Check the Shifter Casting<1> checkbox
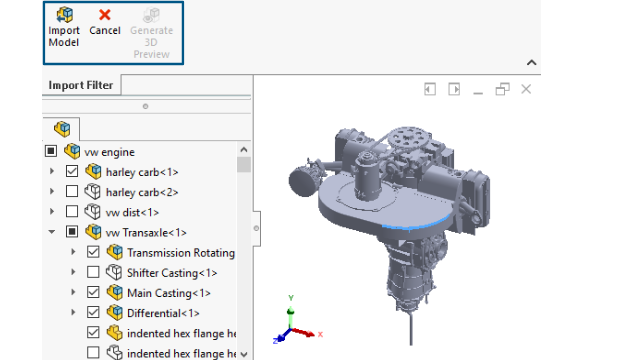 click(93, 272)
